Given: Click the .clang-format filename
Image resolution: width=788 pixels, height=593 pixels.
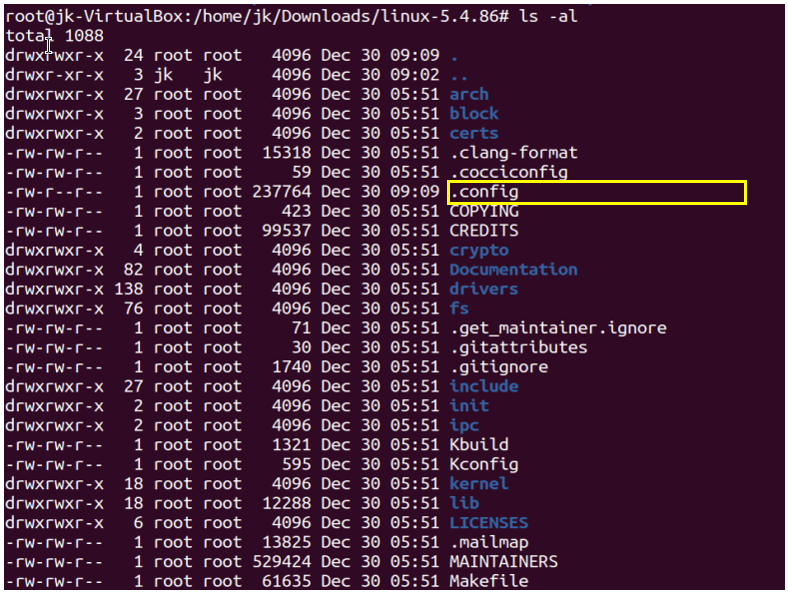Looking at the screenshot, I should pos(514,153).
